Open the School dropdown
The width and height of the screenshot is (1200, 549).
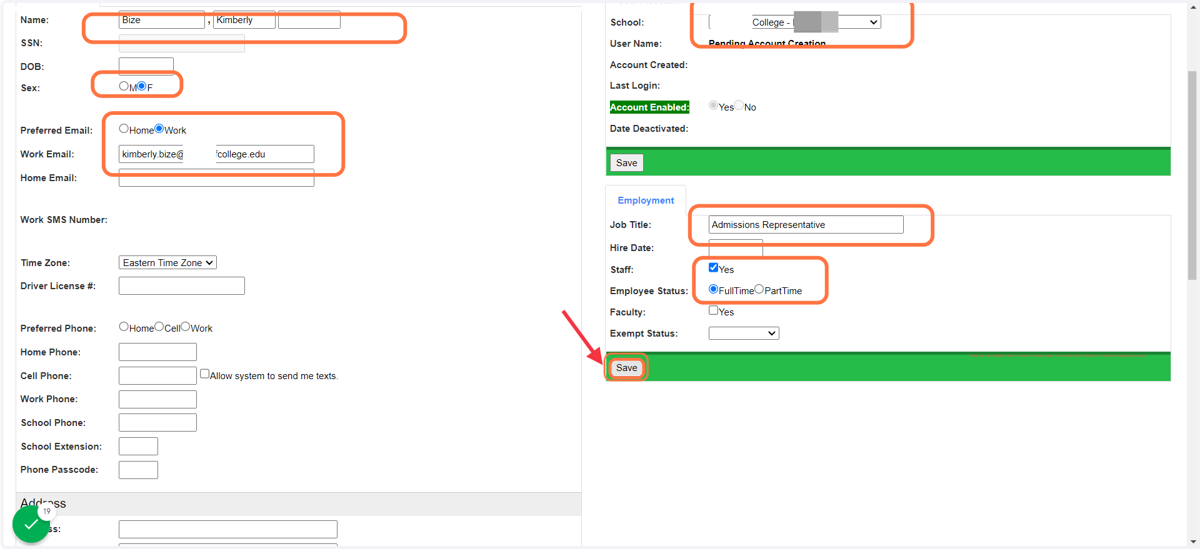(795, 22)
